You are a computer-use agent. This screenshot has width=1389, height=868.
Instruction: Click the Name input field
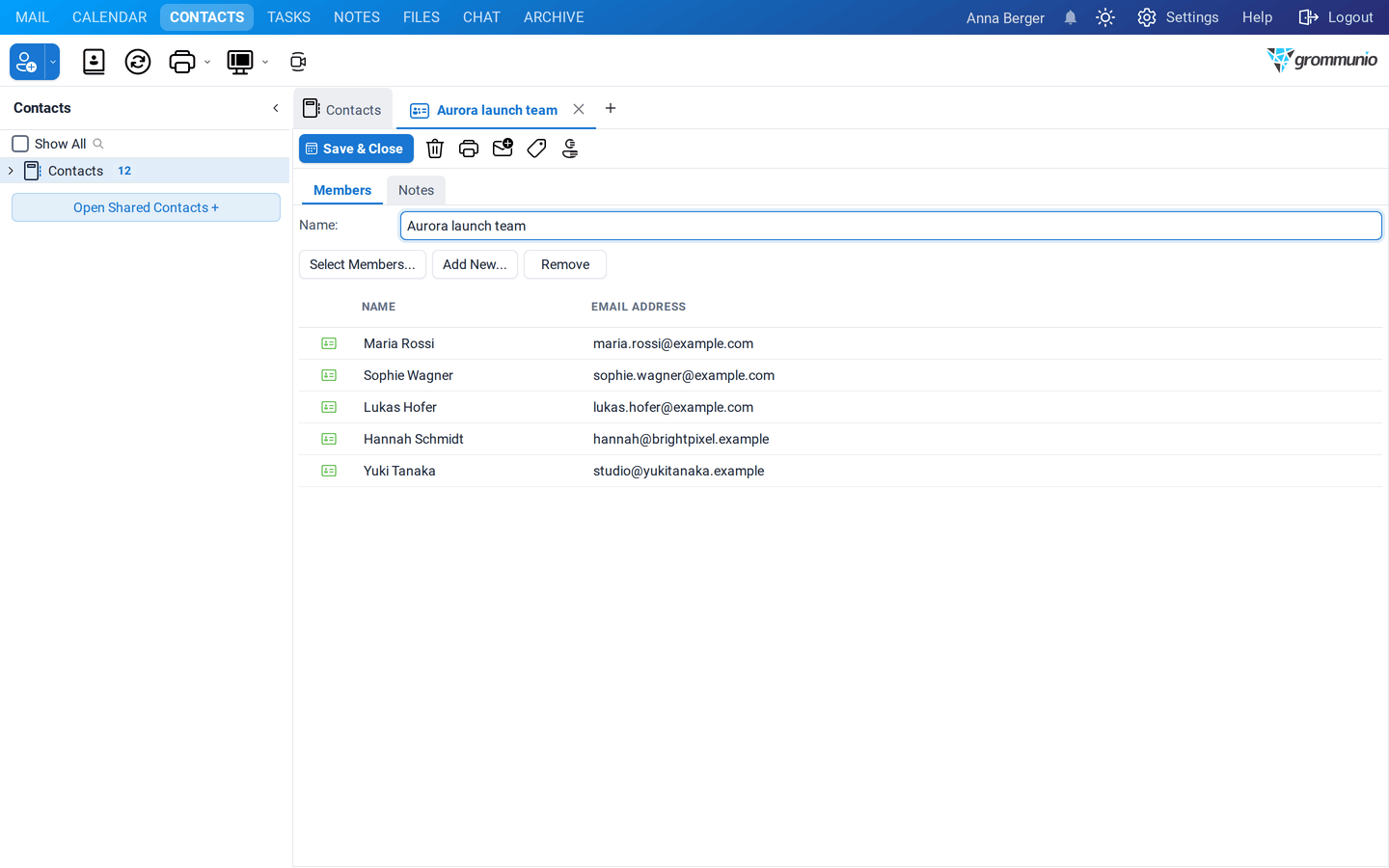(x=891, y=226)
